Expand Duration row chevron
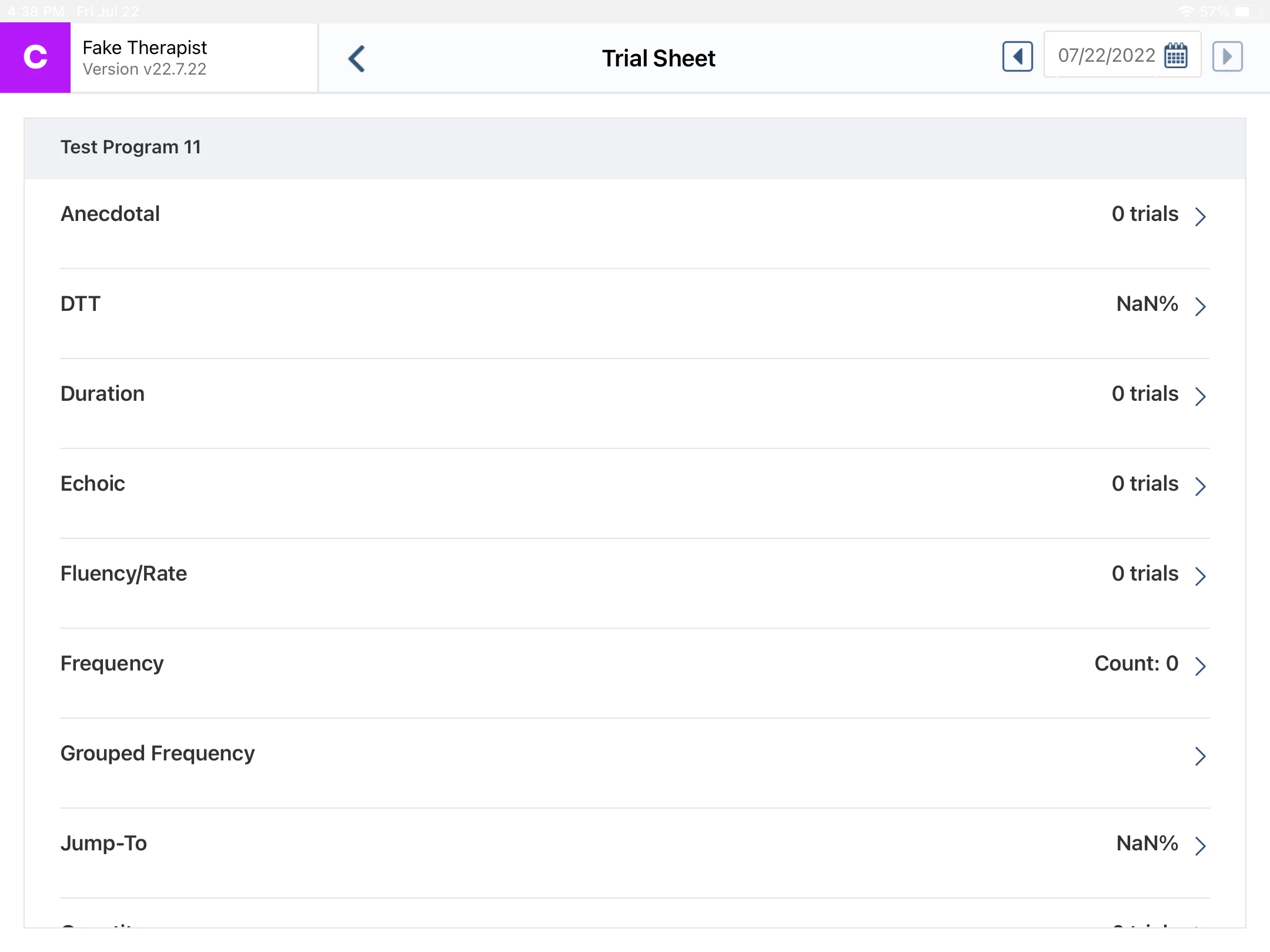The height and width of the screenshot is (952, 1270). coord(1200,395)
